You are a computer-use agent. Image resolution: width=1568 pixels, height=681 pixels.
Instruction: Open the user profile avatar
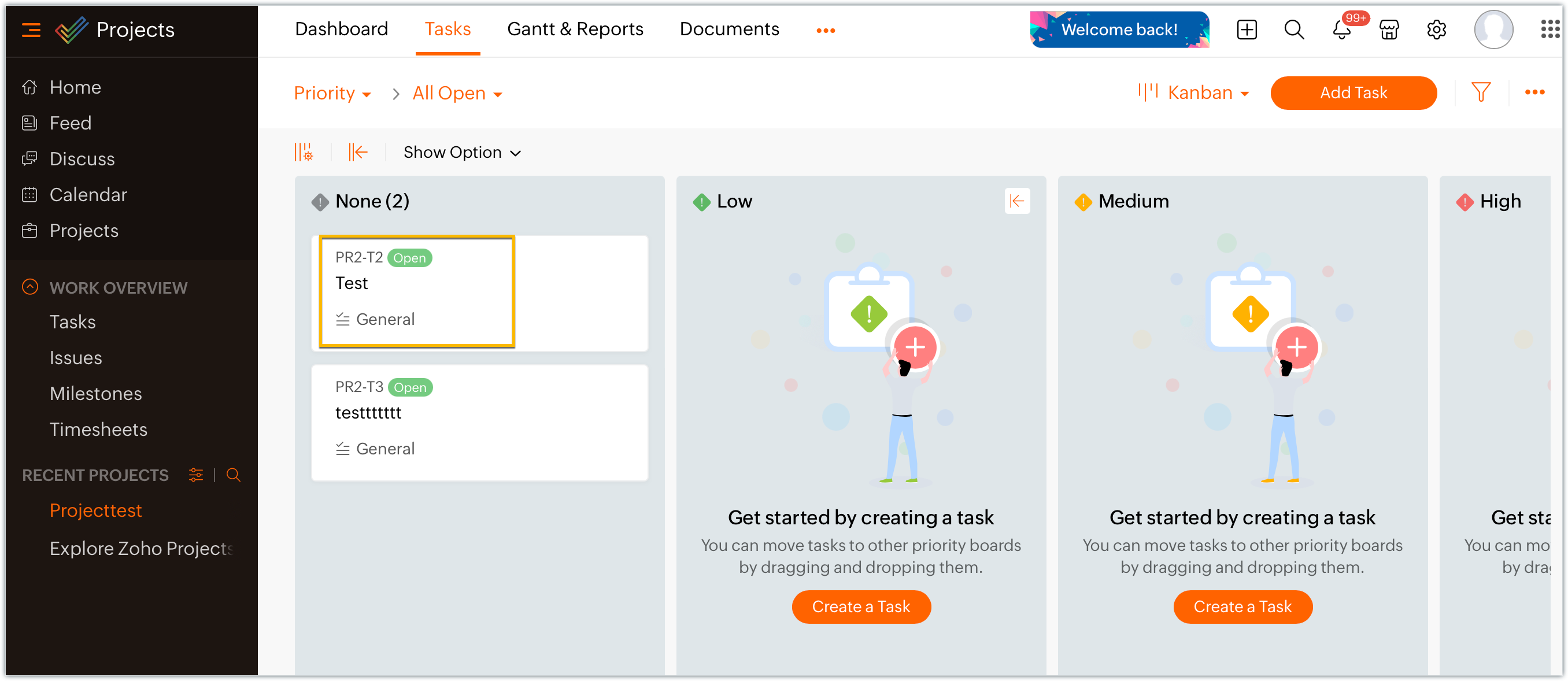pyautogui.click(x=1494, y=29)
